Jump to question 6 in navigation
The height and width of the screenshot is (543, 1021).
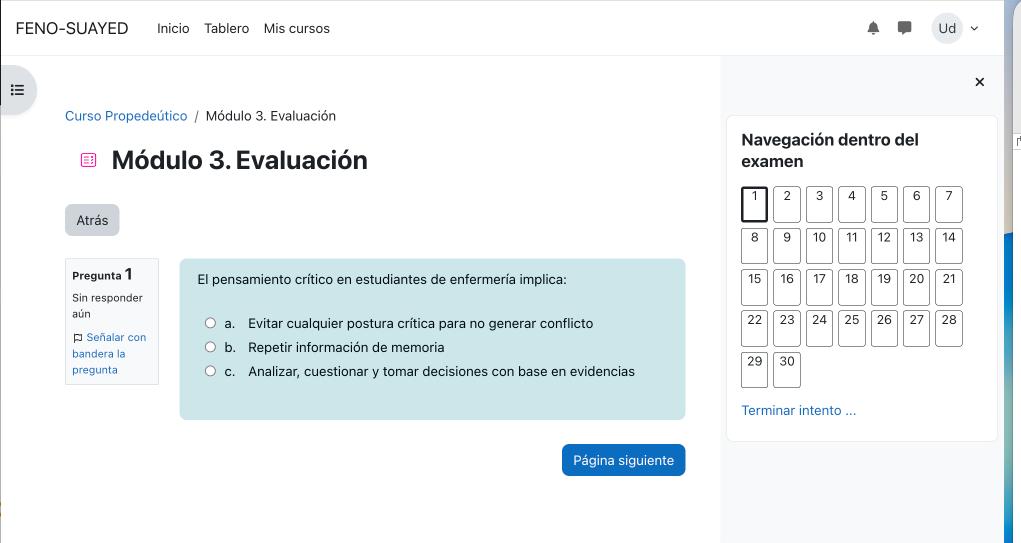click(x=916, y=204)
